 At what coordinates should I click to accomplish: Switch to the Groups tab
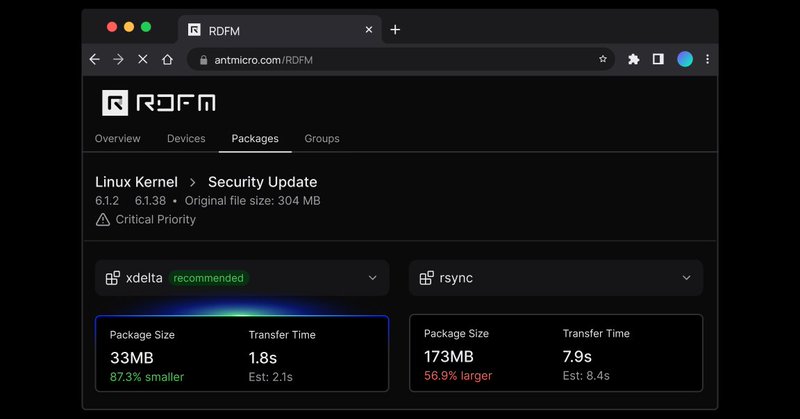click(322, 139)
